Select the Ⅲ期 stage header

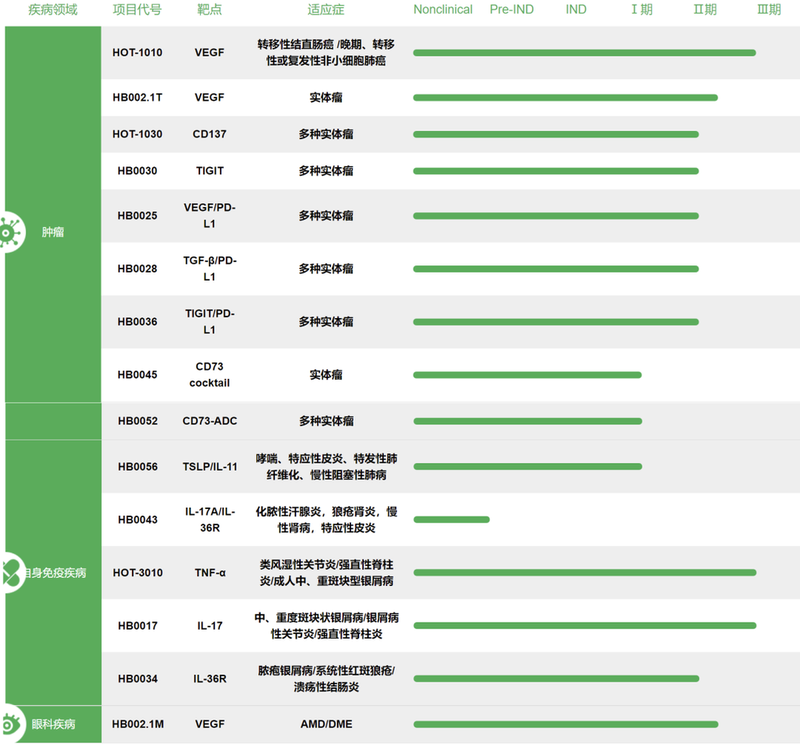click(769, 10)
